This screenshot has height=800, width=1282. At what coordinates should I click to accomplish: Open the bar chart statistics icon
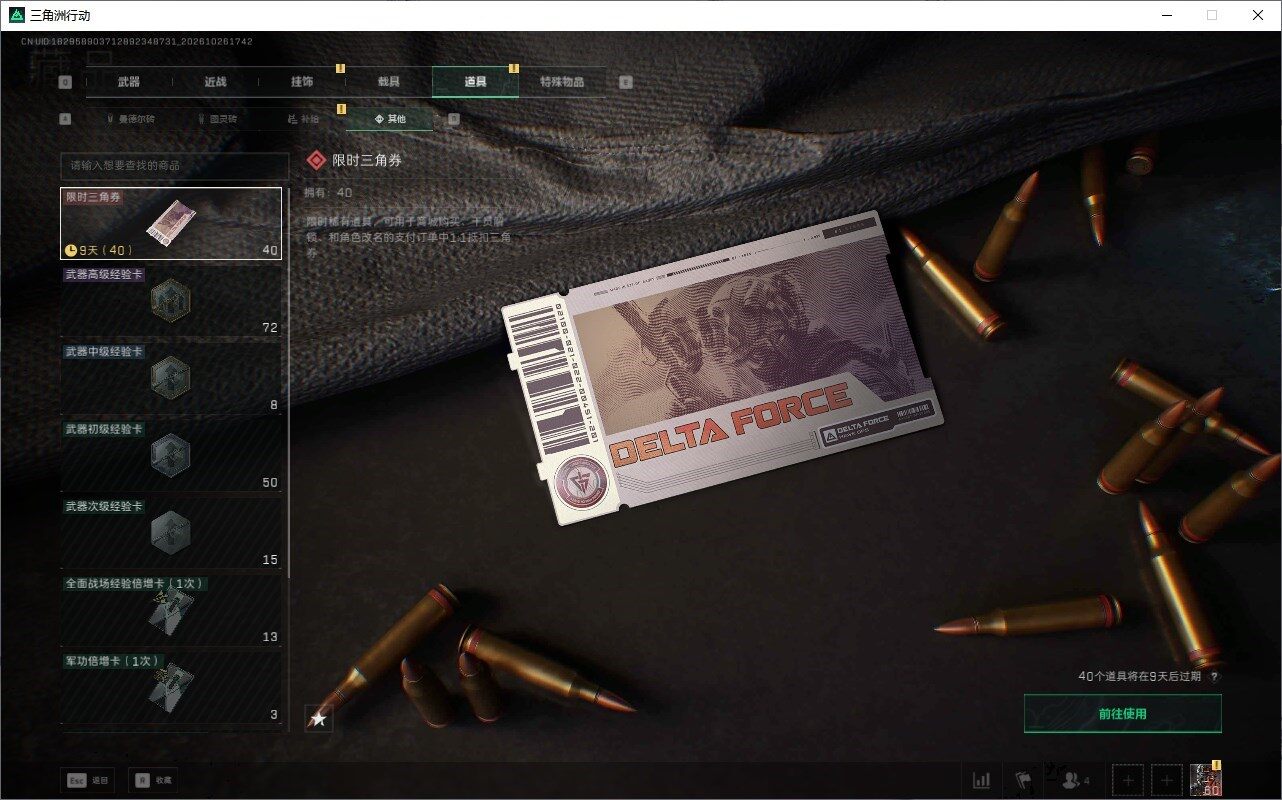pyautogui.click(x=982, y=780)
